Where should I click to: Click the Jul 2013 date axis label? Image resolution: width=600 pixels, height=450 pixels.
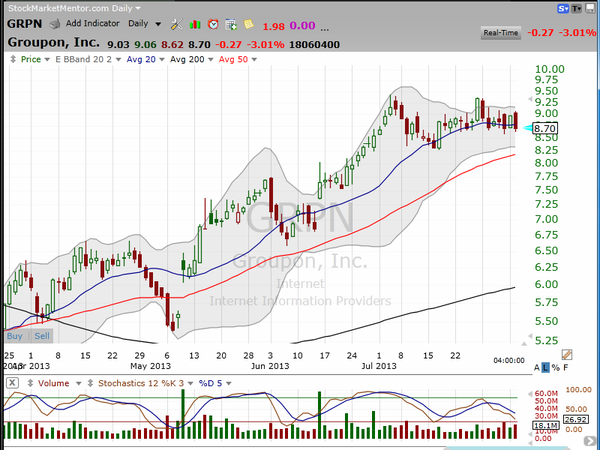(x=379, y=366)
